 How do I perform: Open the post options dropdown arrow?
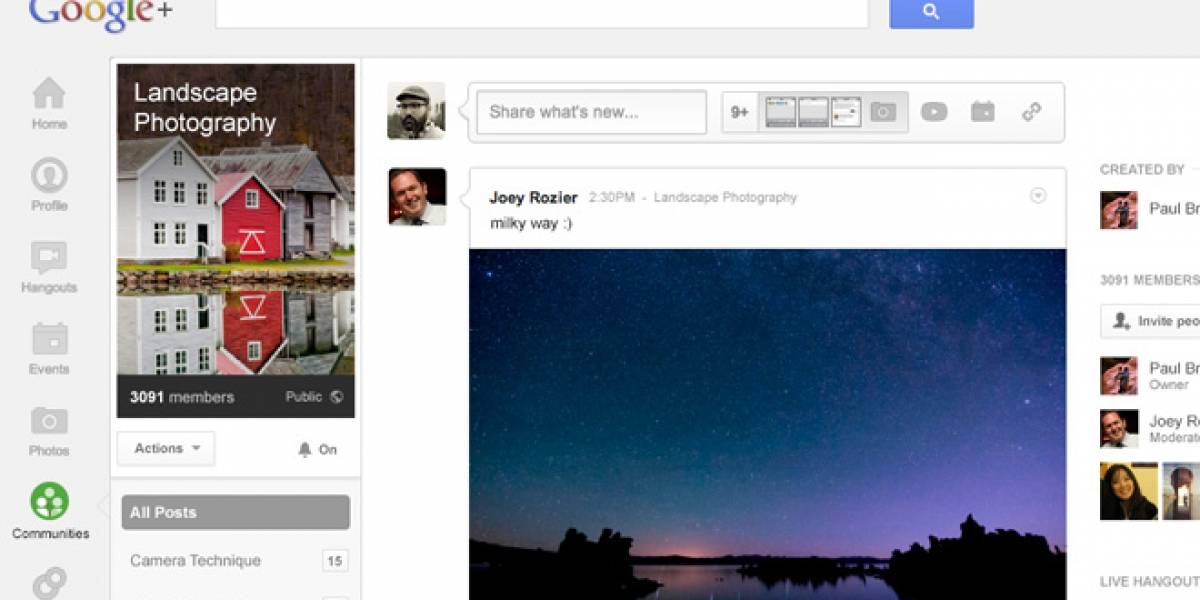pos(1038,196)
